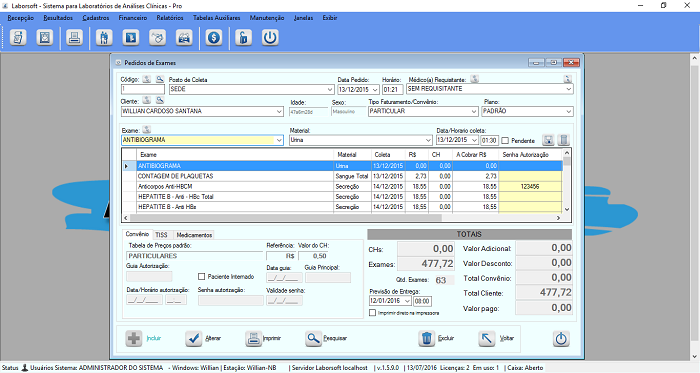Viewport: 700px width, 373px height.
Task: Toggle the Pendente checkbox
Action: click(505, 141)
